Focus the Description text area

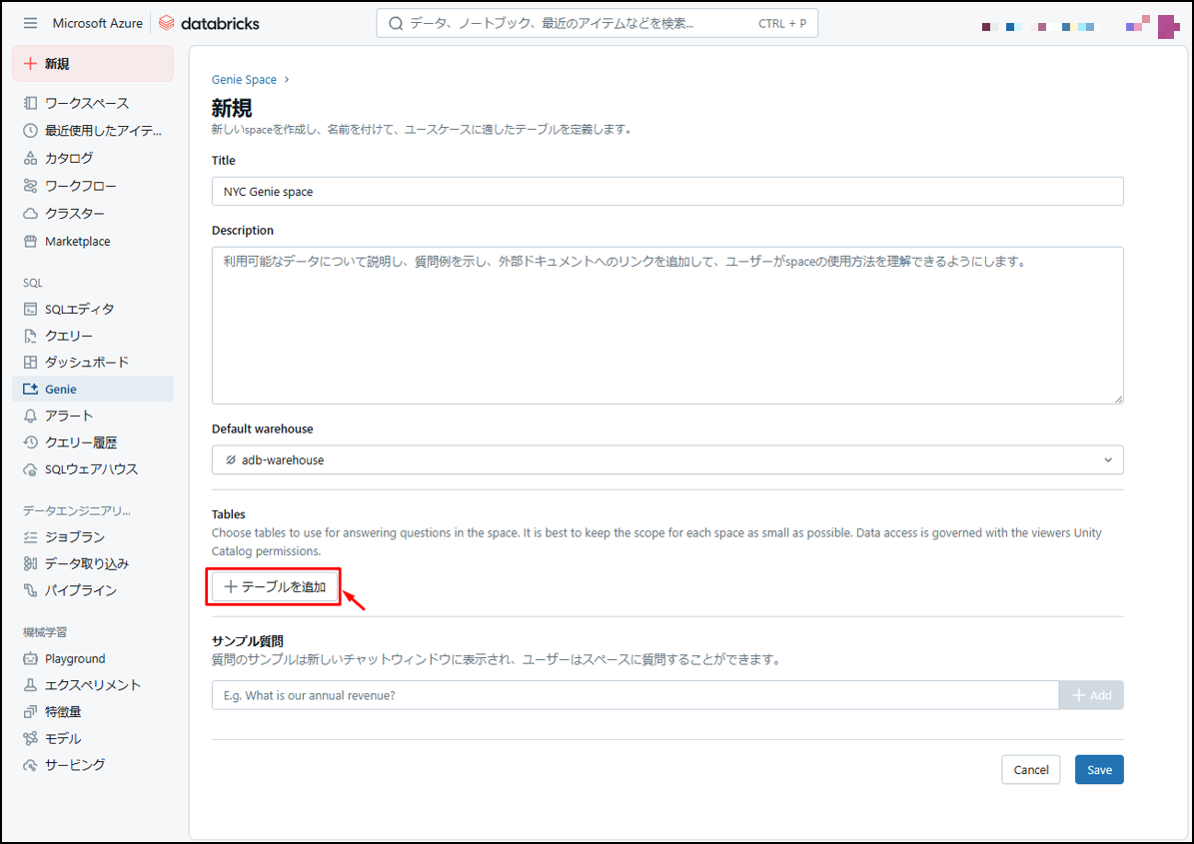coord(667,325)
